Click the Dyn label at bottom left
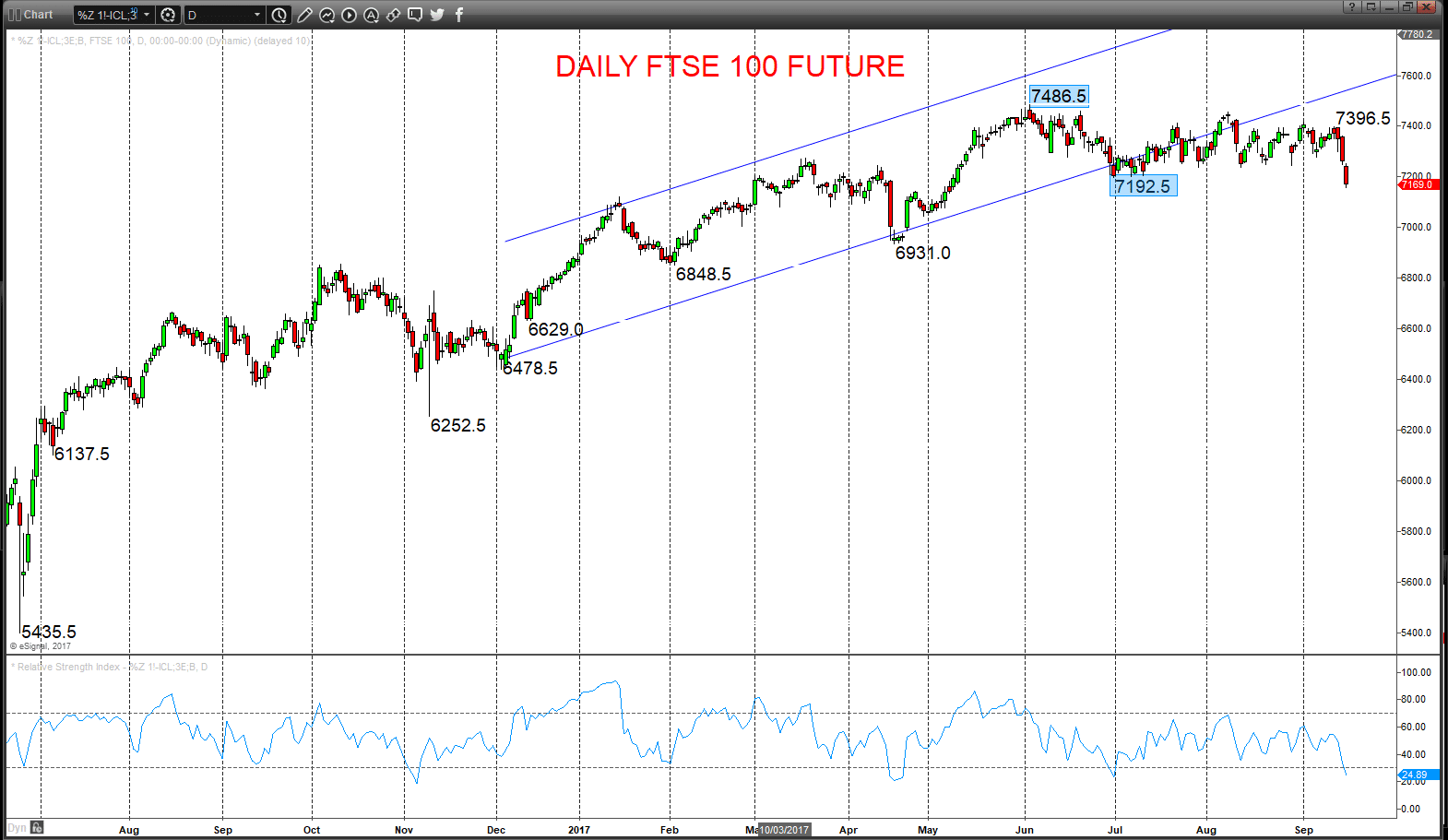The width and height of the screenshot is (1448, 840). click(18, 828)
